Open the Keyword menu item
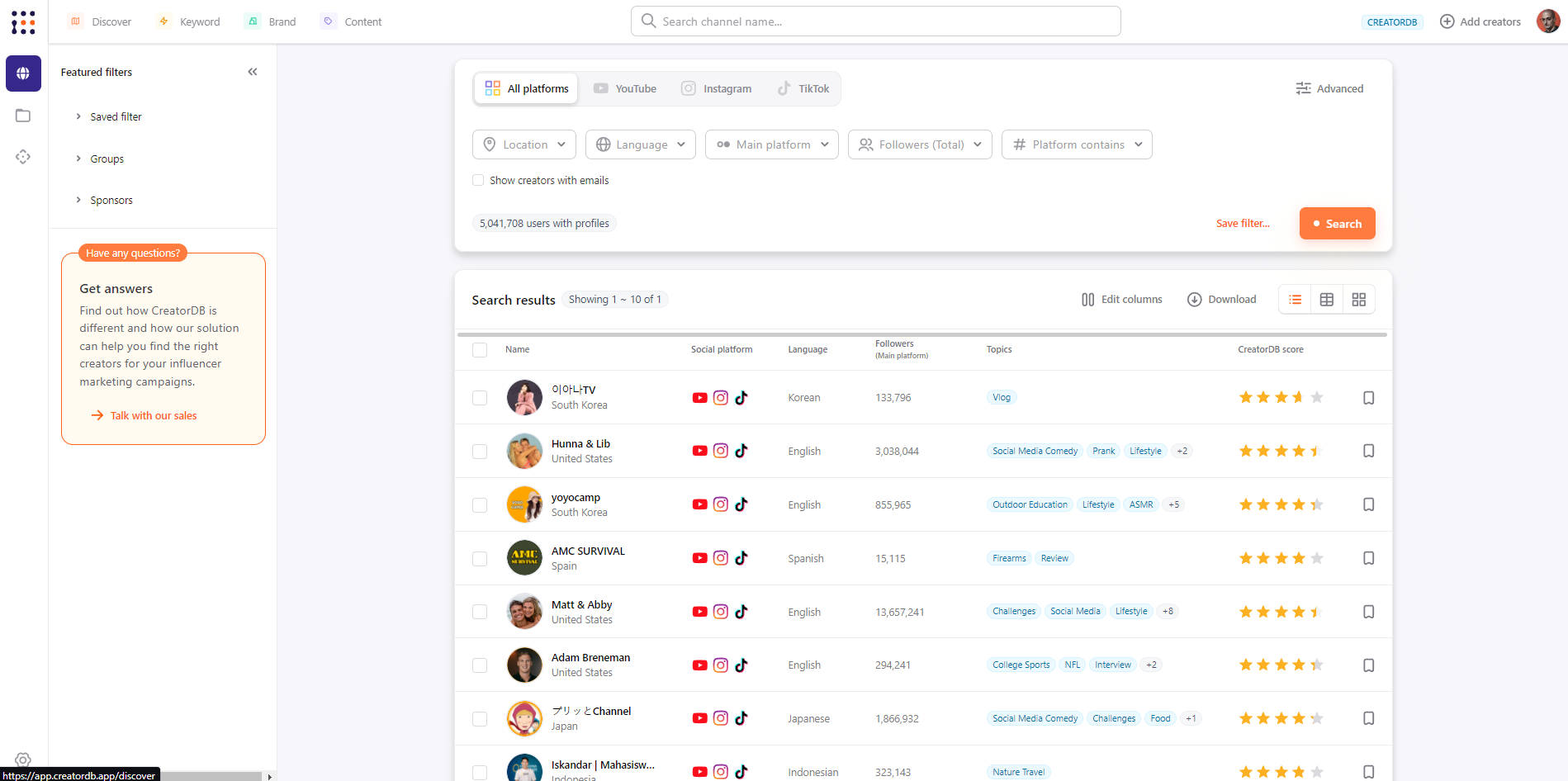1568x781 pixels. pyautogui.click(x=188, y=21)
